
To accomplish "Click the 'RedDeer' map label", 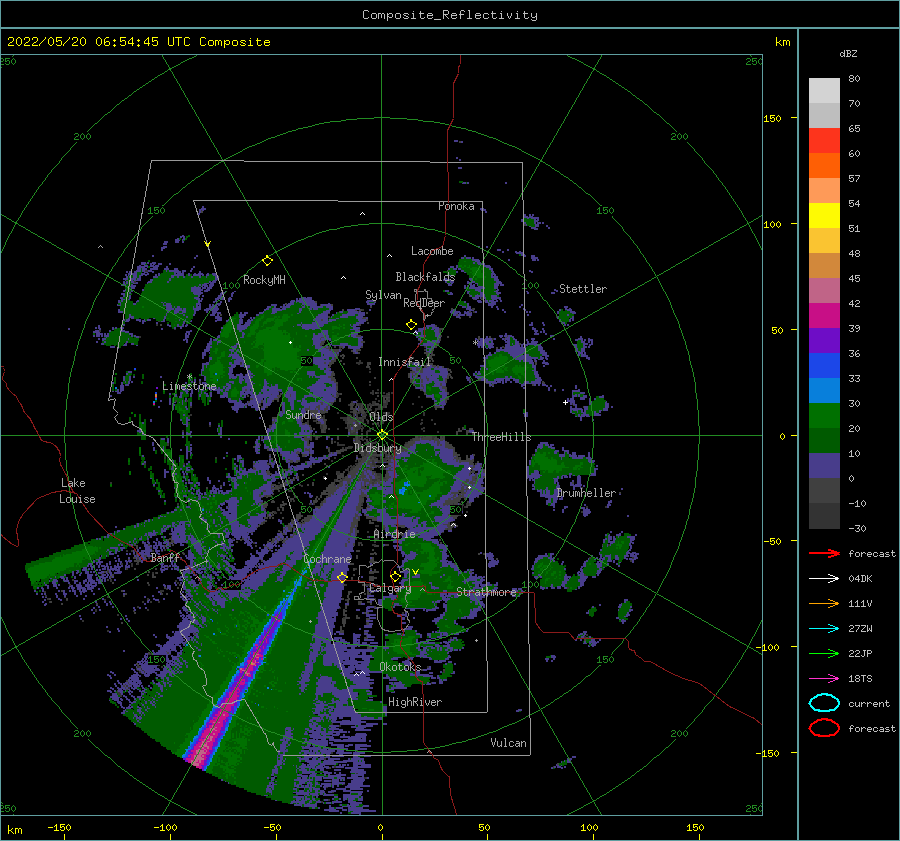I will pos(424,303).
